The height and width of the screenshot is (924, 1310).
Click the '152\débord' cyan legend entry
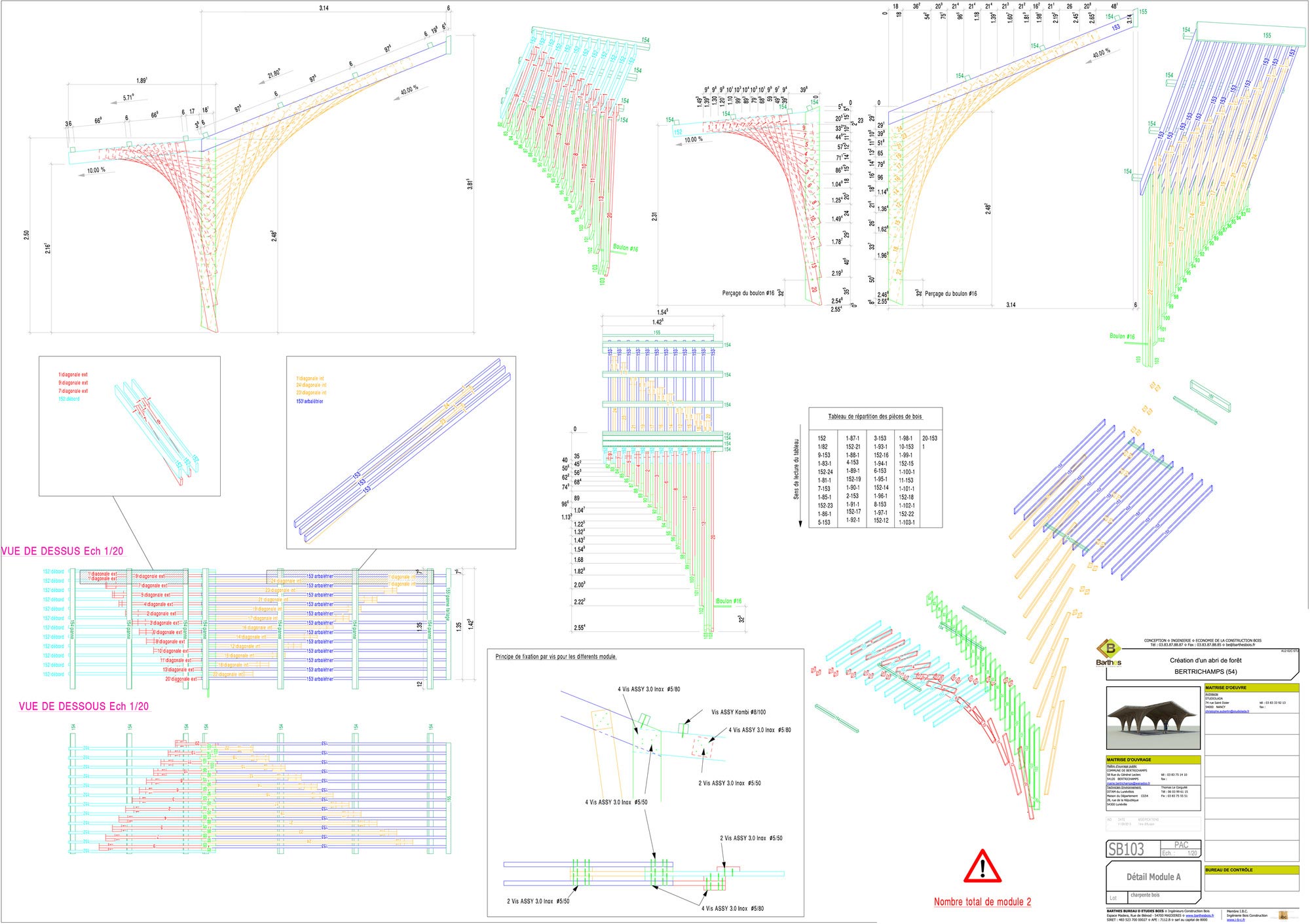tap(69, 399)
